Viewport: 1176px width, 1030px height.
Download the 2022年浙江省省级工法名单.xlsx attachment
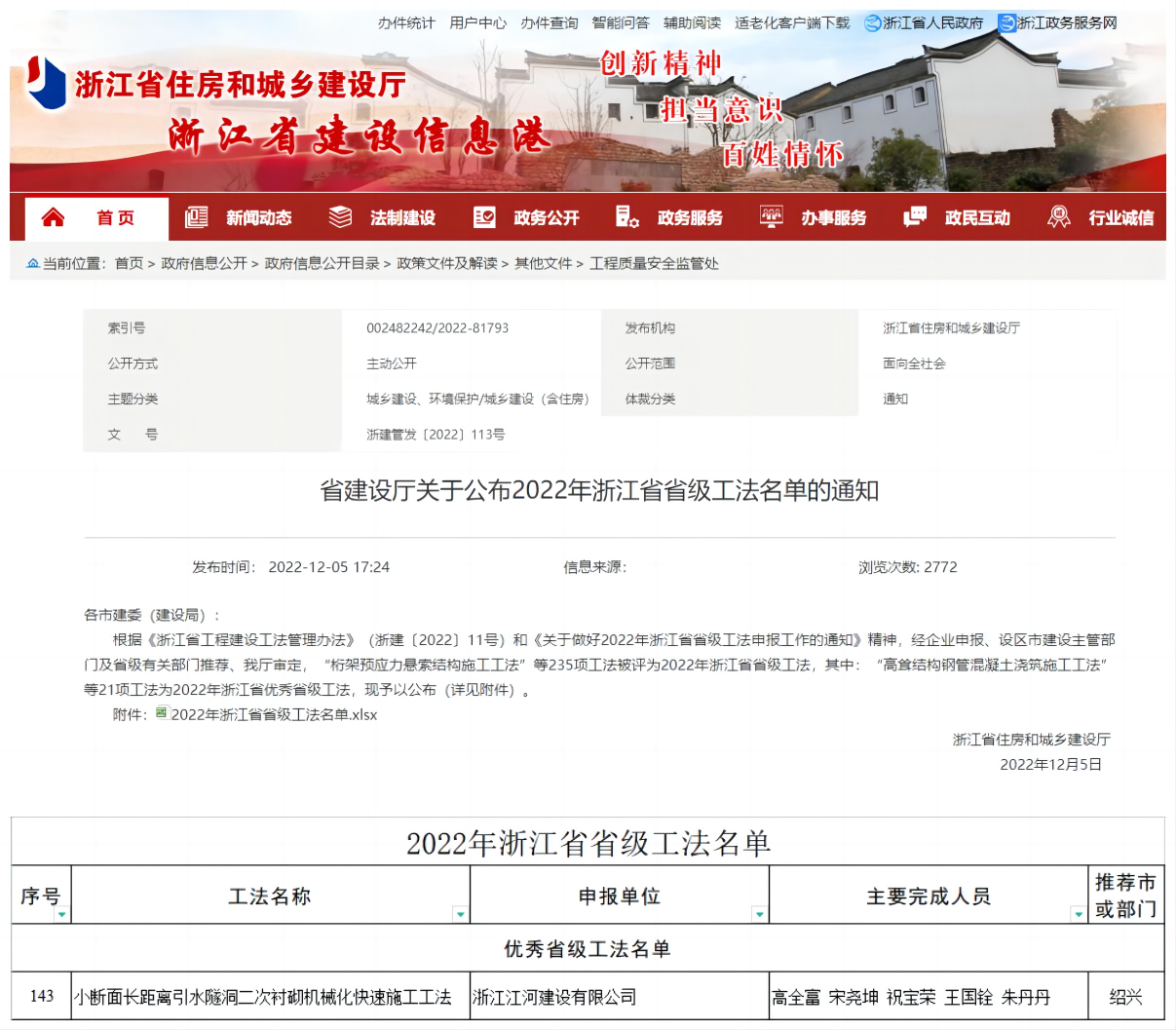[273, 715]
